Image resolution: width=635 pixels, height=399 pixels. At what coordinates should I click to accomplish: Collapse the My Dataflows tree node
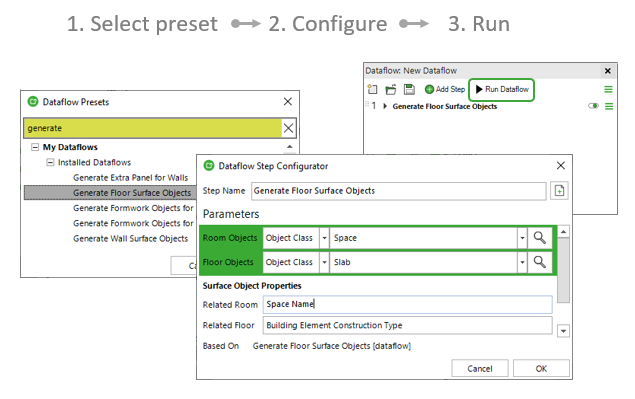point(35,147)
